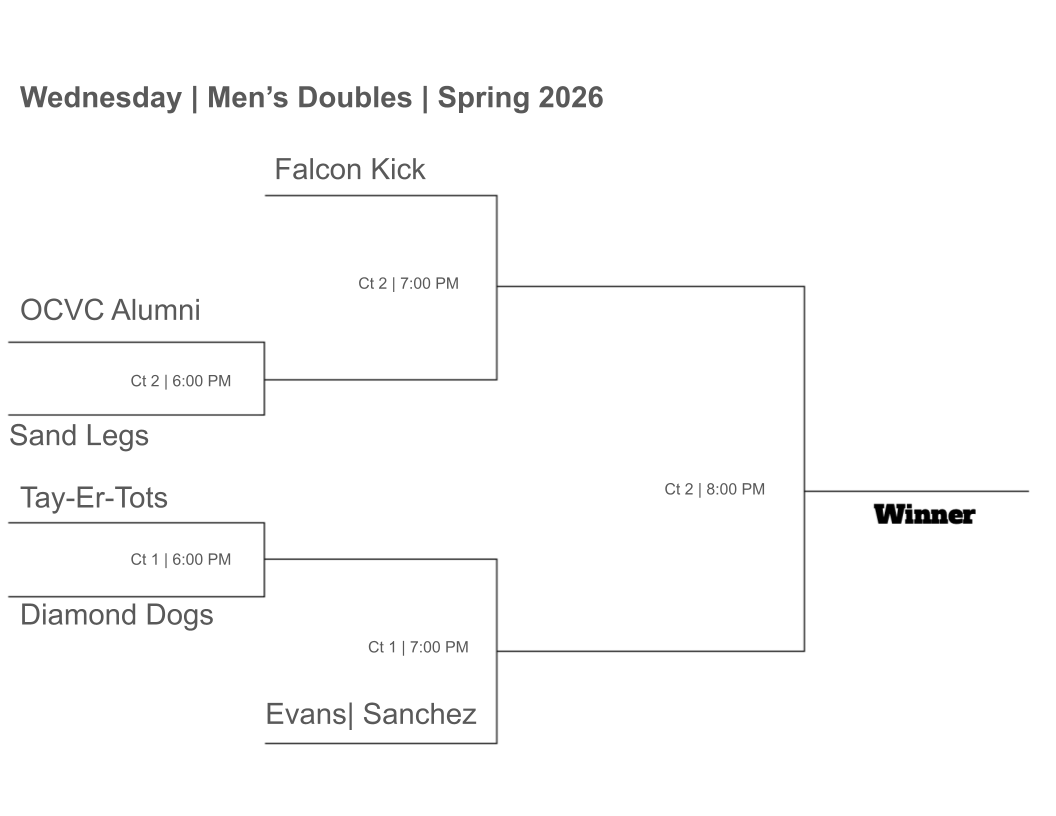Screen dimensions: 1056x816
Task: Click the Sand Legs team name
Action: pos(79,436)
